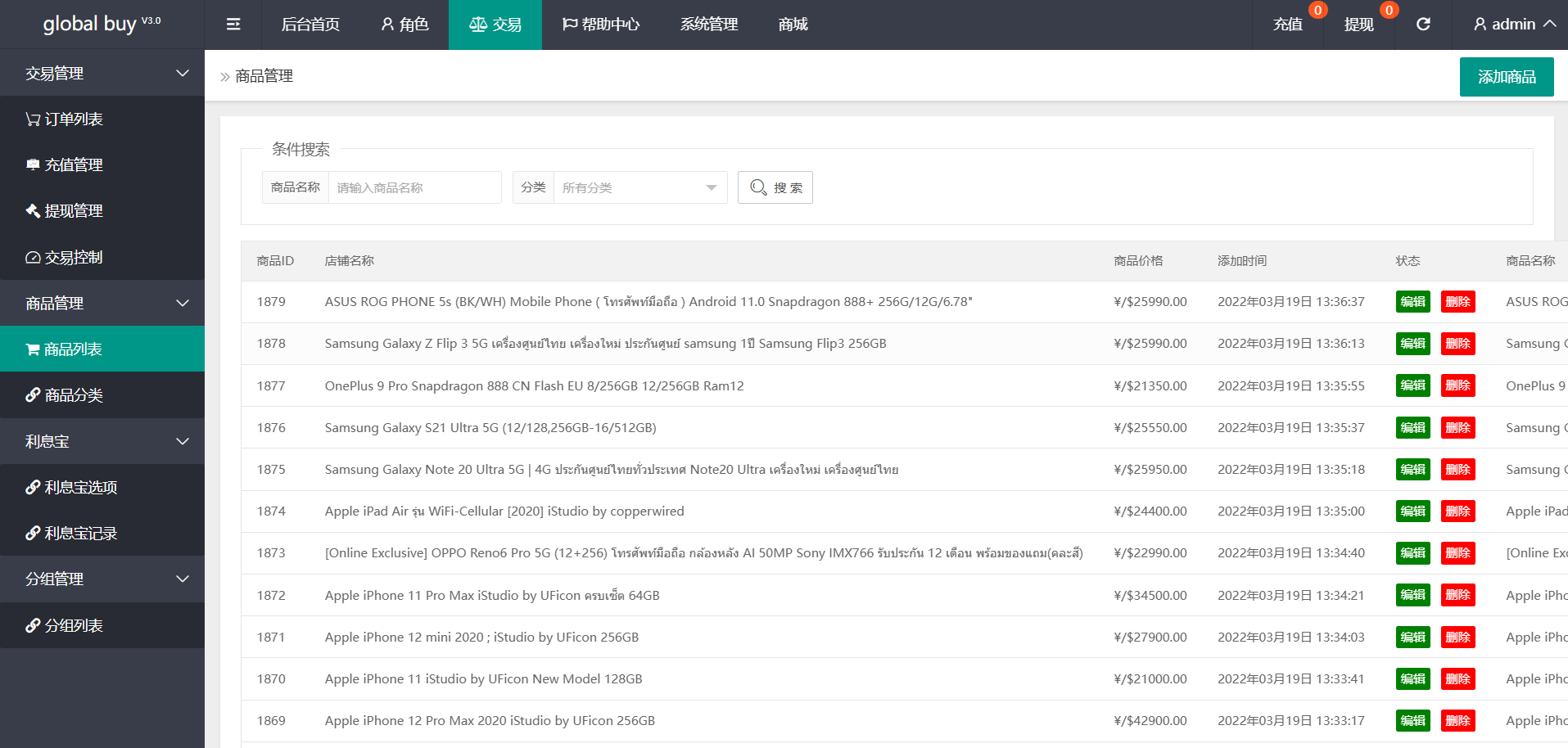1568x748 pixels.
Task: Delete product 1879 with red 删除 button
Action: (1457, 302)
